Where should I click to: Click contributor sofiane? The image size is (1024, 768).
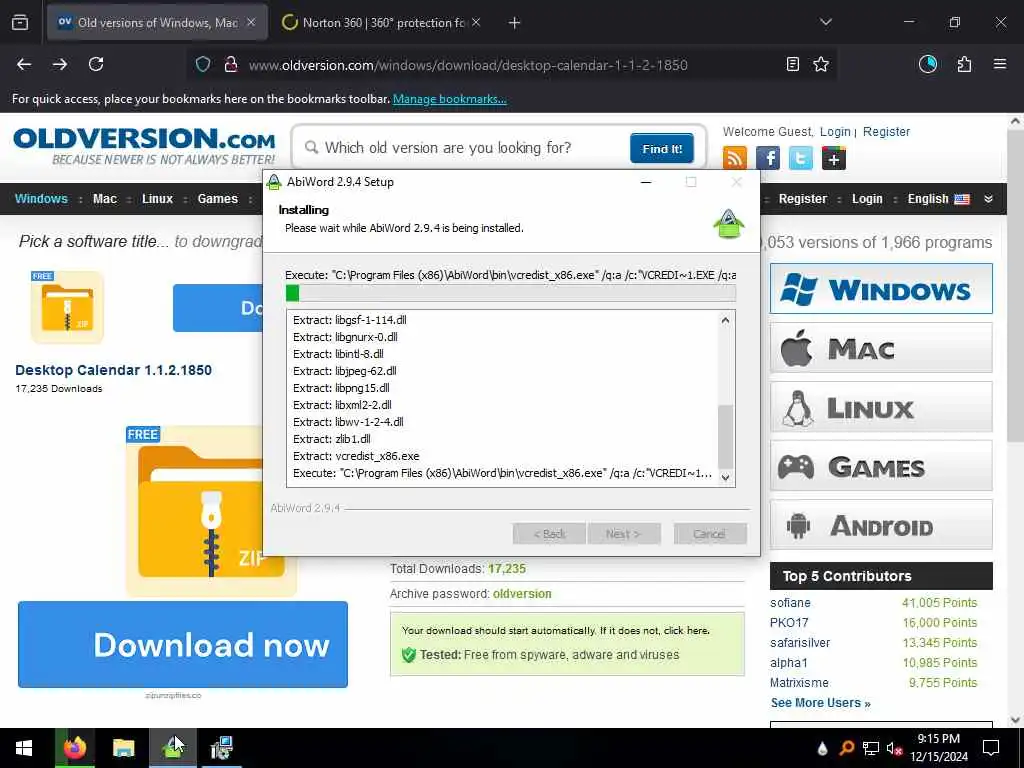(790, 603)
